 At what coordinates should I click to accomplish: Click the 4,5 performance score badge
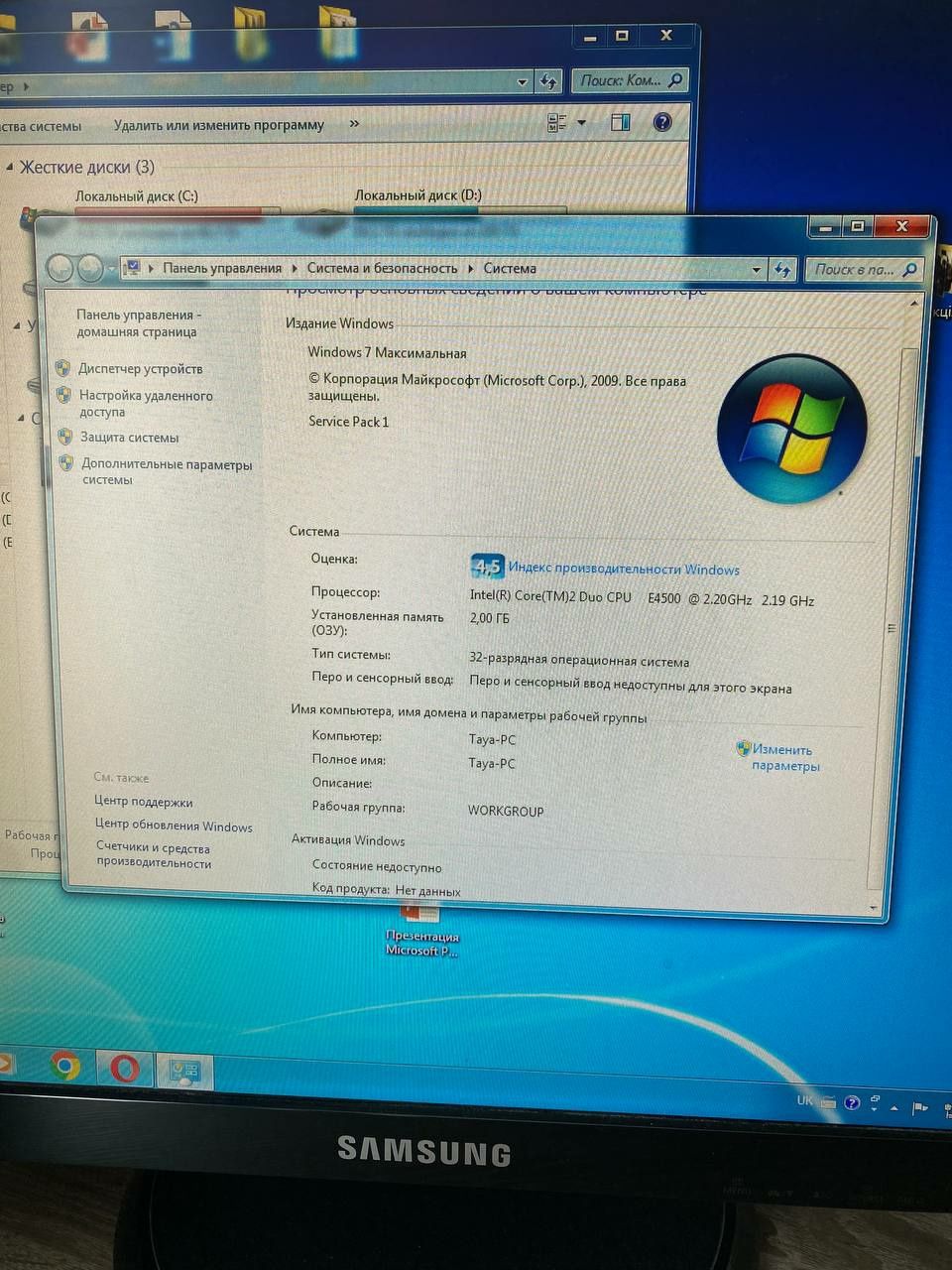click(x=487, y=567)
